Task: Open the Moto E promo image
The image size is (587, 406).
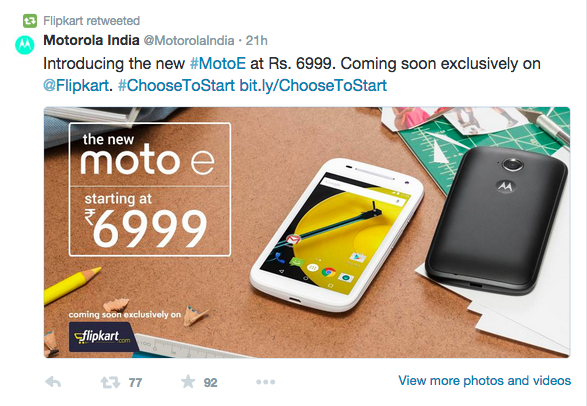Action: click(307, 232)
